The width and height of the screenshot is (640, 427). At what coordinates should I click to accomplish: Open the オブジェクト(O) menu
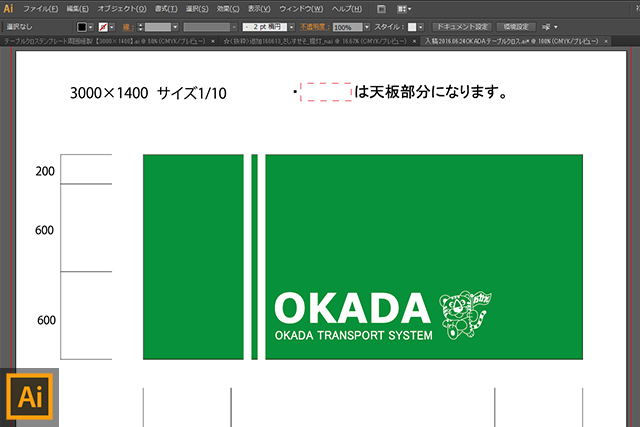(x=122, y=9)
